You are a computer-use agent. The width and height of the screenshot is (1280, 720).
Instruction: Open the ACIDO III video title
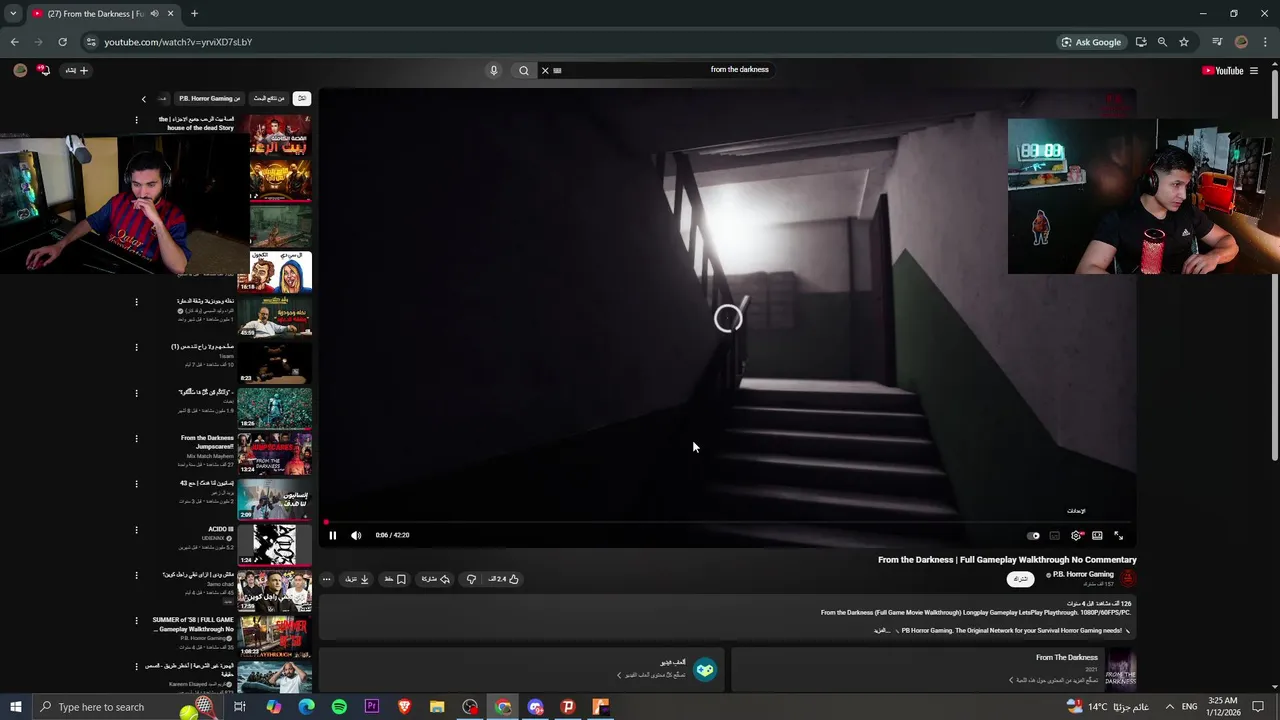click(x=220, y=529)
